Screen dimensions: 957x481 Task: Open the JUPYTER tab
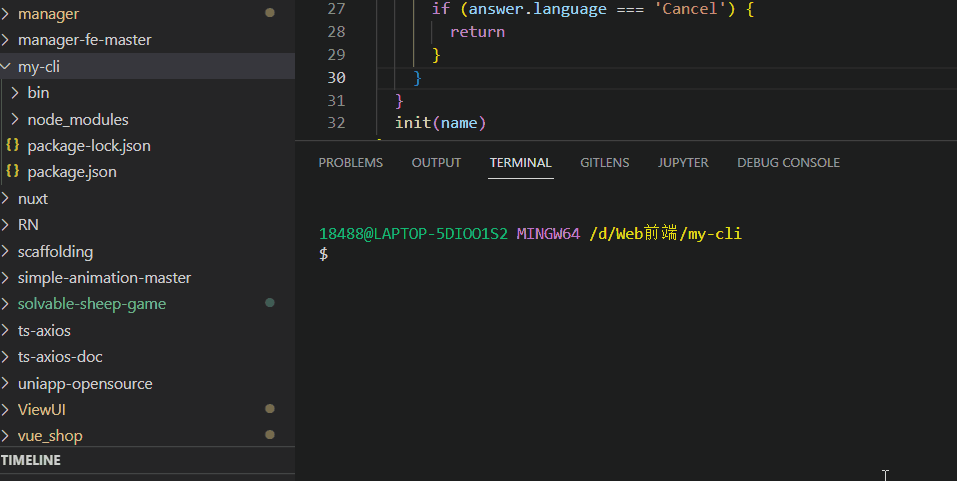tap(683, 163)
